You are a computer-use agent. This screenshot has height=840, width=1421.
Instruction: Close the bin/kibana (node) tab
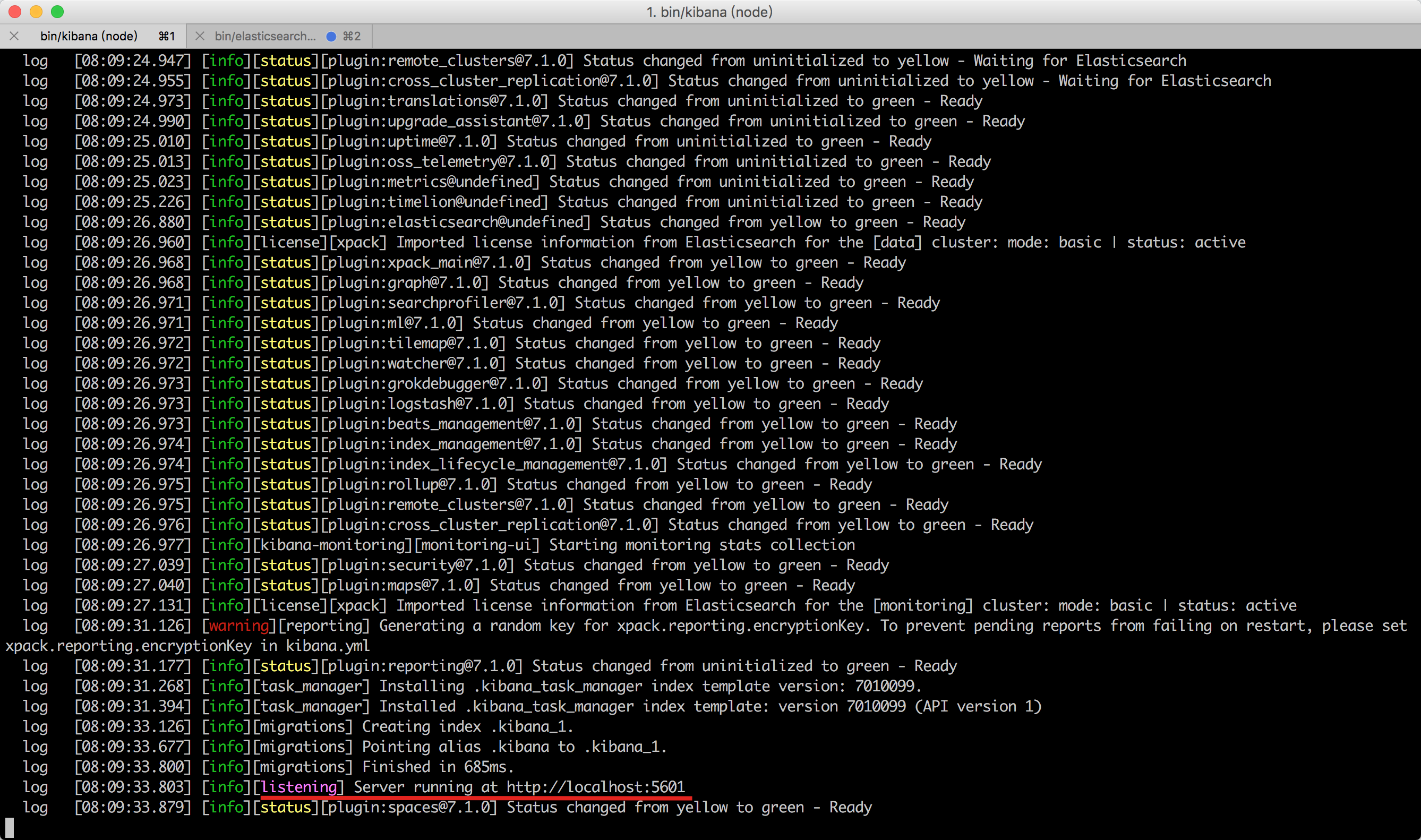[14, 36]
